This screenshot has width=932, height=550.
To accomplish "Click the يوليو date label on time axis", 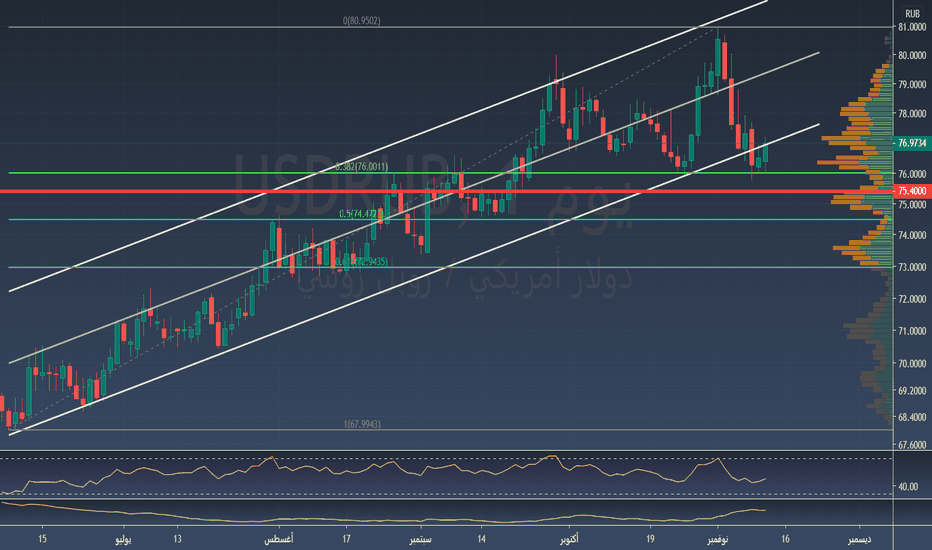I will pos(123,539).
